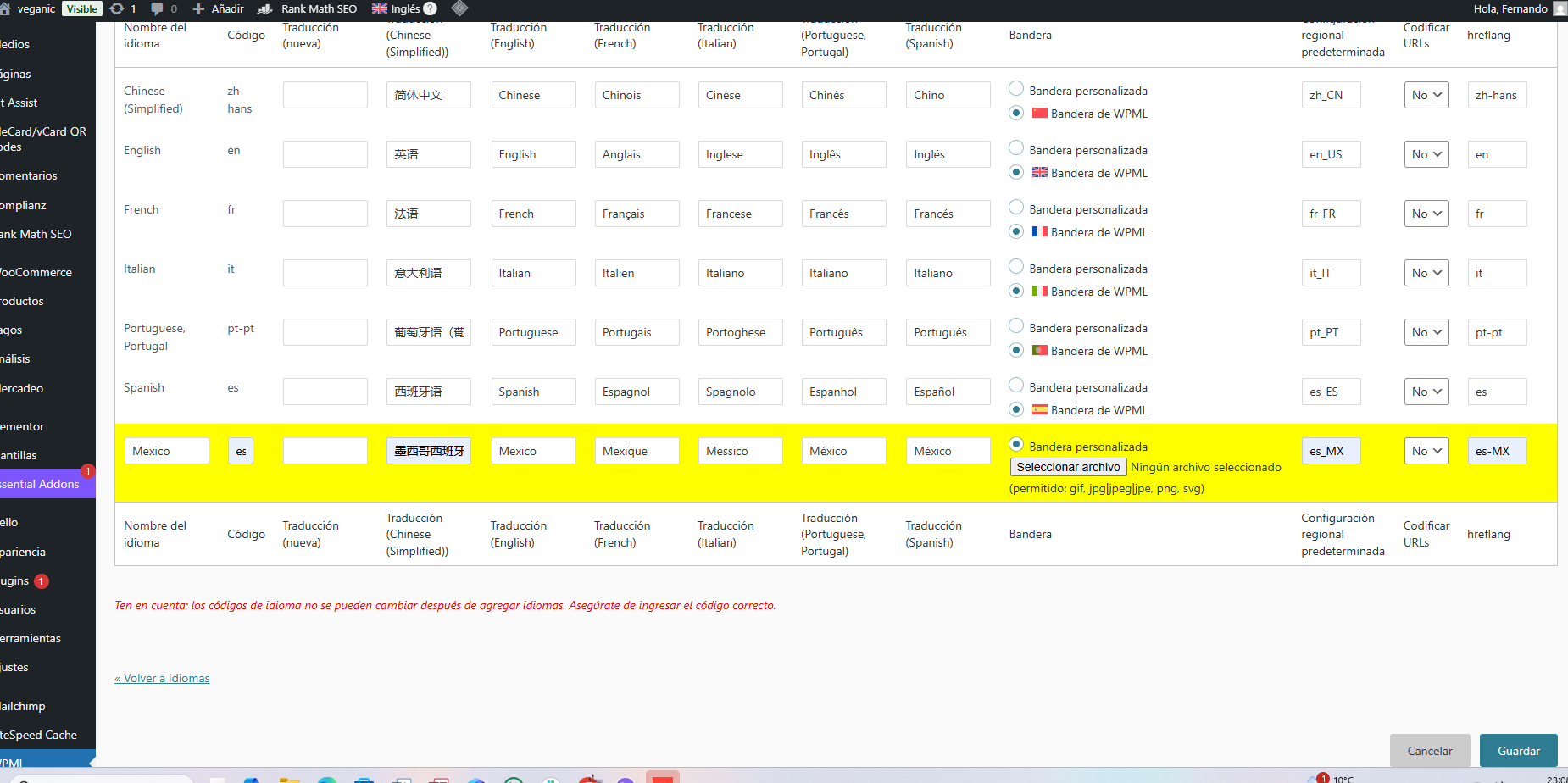Open WooCommerce in the admin sidebar
Screen dimensions: 1568x783
pos(36,272)
